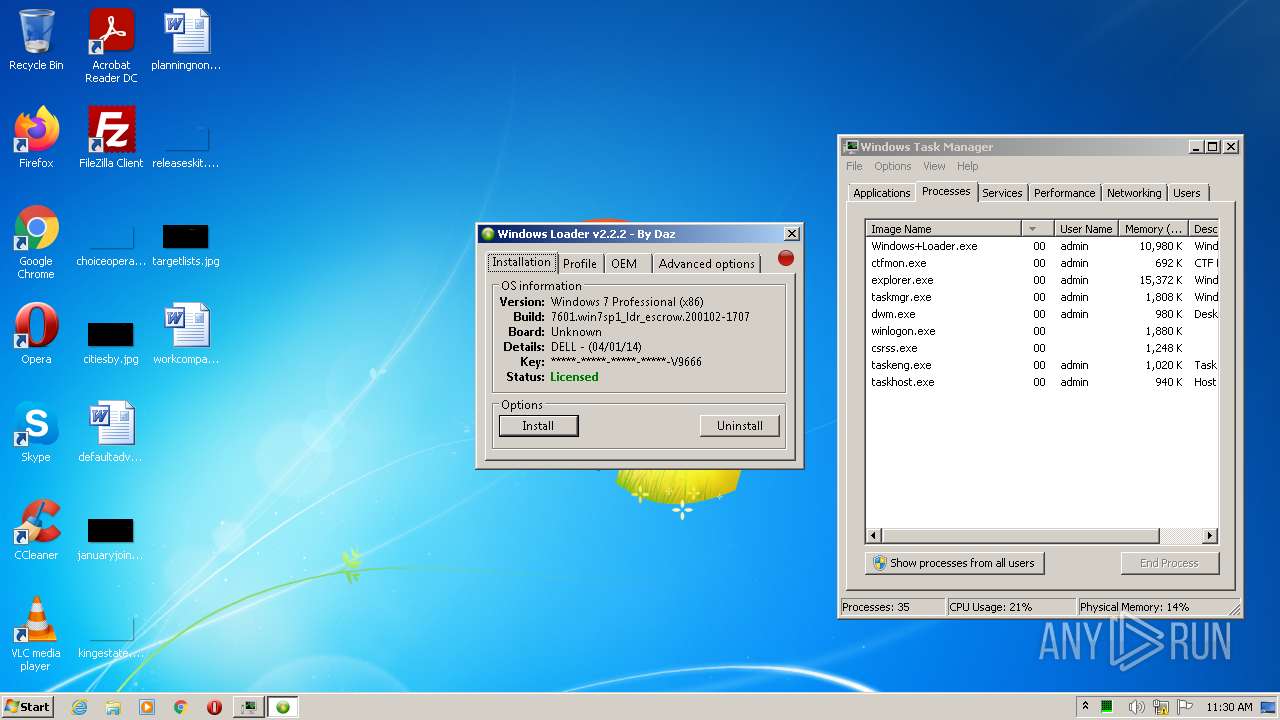The image size is (1280, 720).
Task: Click the 11:30 AM system clock
Action: [x=1229, y=707]
